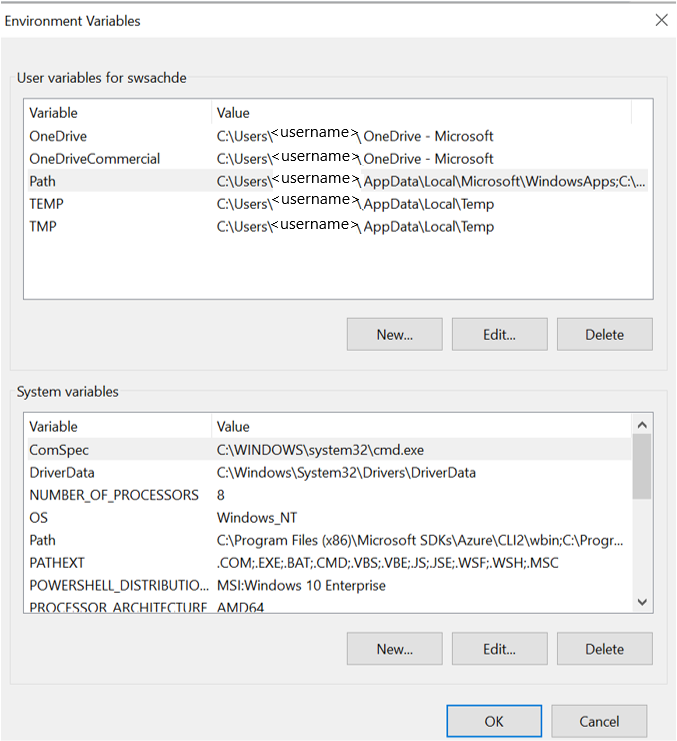Select NUMBER_OF_PROCESSORS system variable
The image size is (677, 741).
point(329,495)
